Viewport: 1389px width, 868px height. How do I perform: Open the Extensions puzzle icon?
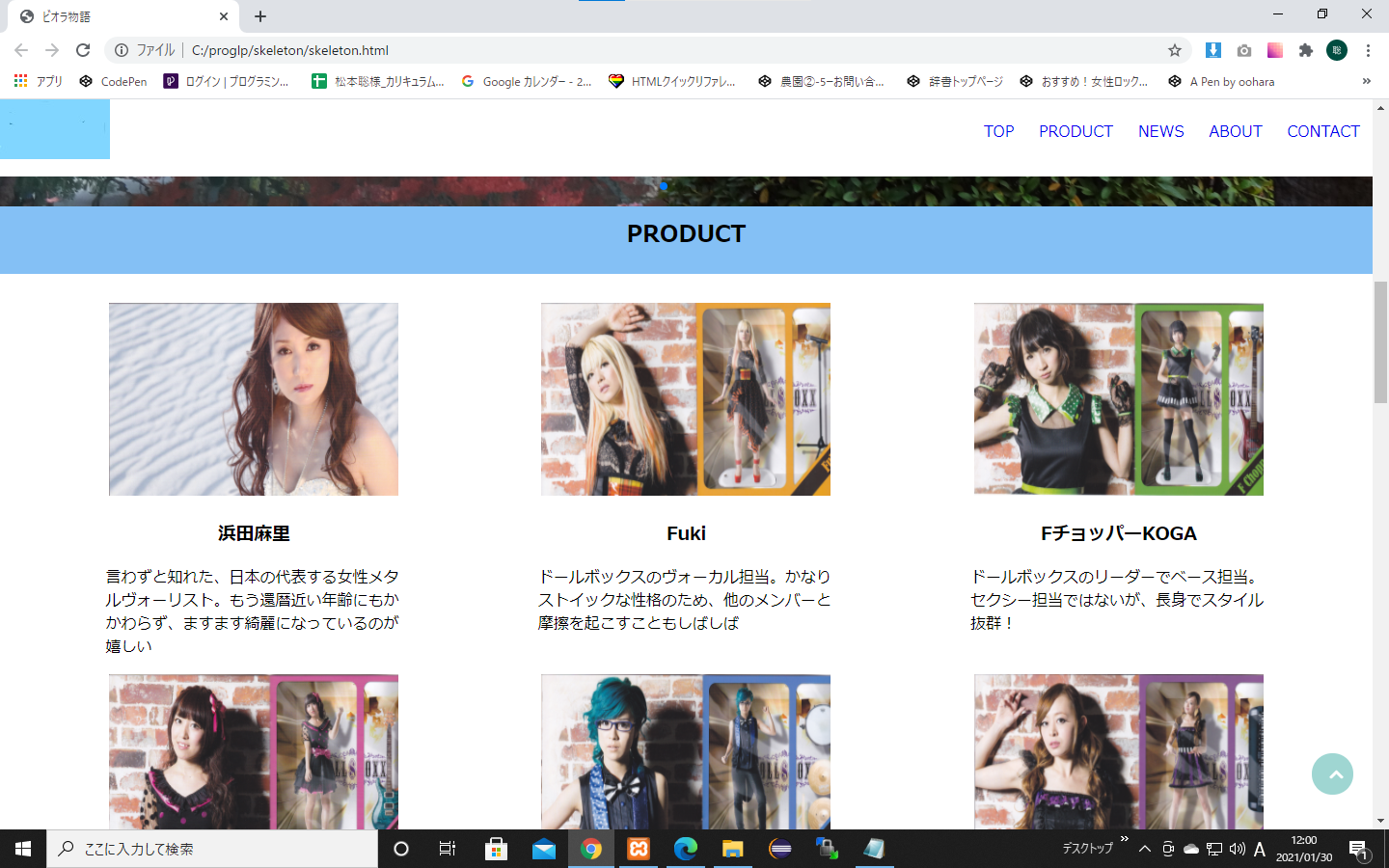pos(1305,50)
